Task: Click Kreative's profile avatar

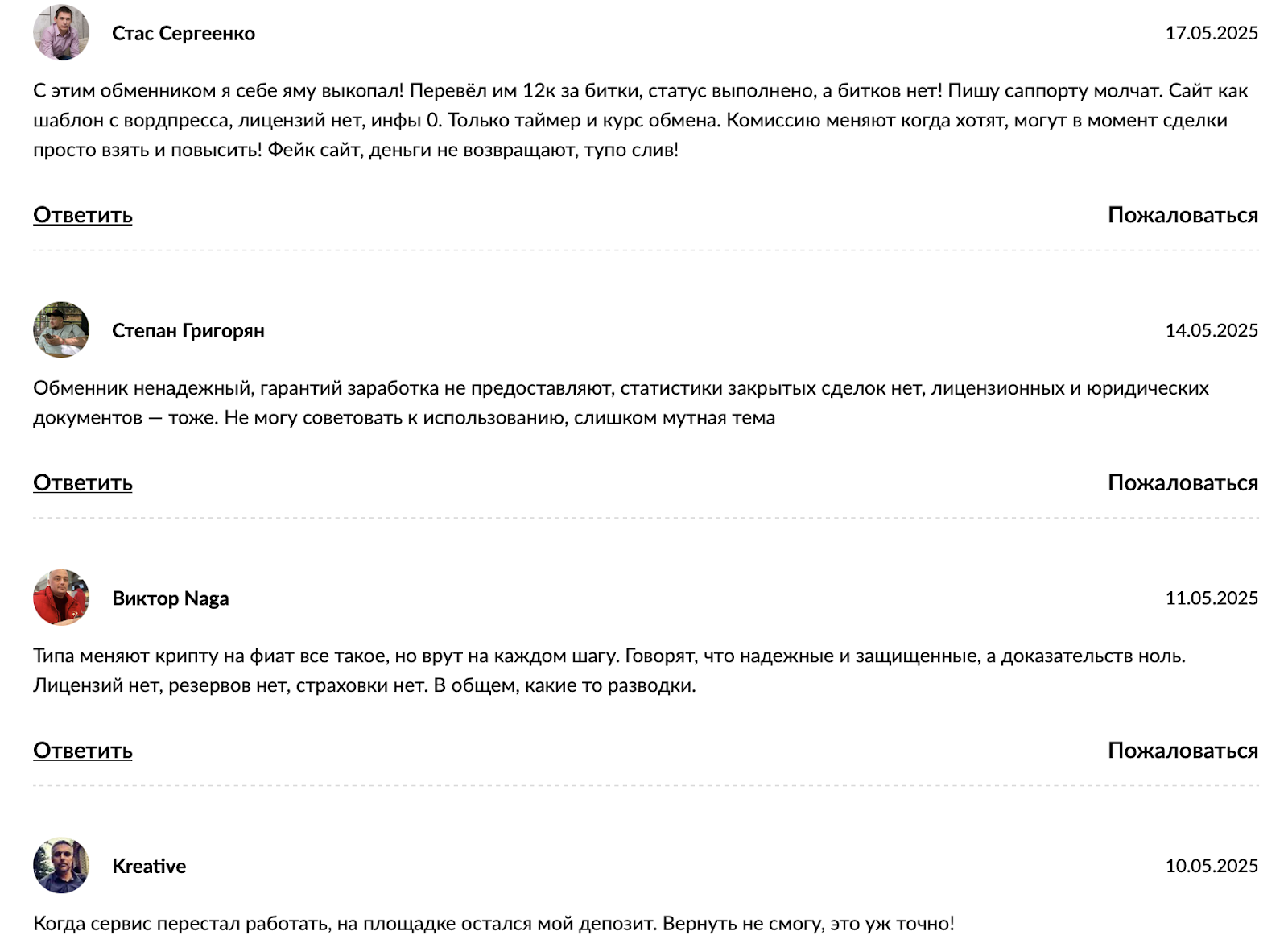Action: point(61,866)
